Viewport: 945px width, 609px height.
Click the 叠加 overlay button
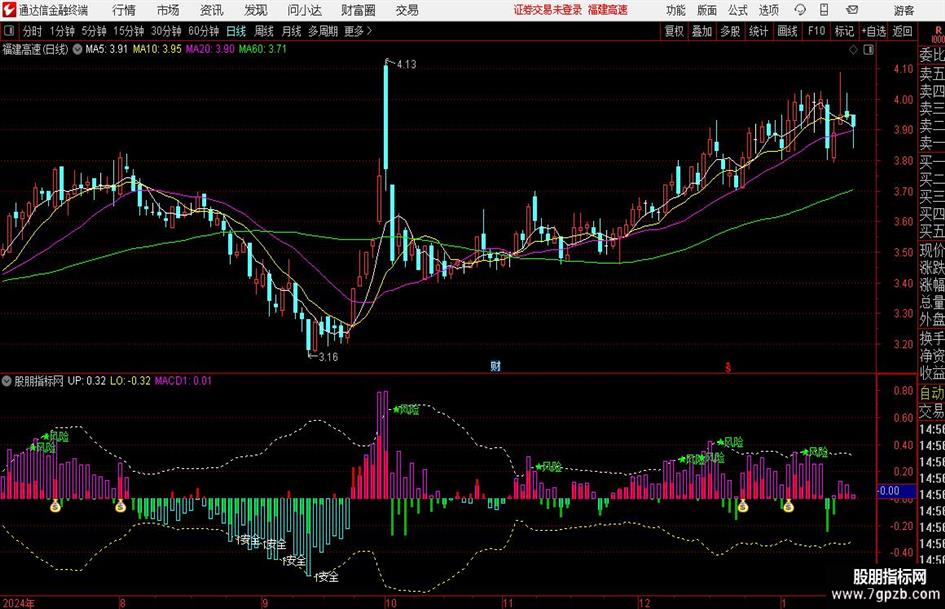click(x=702, y=31)
